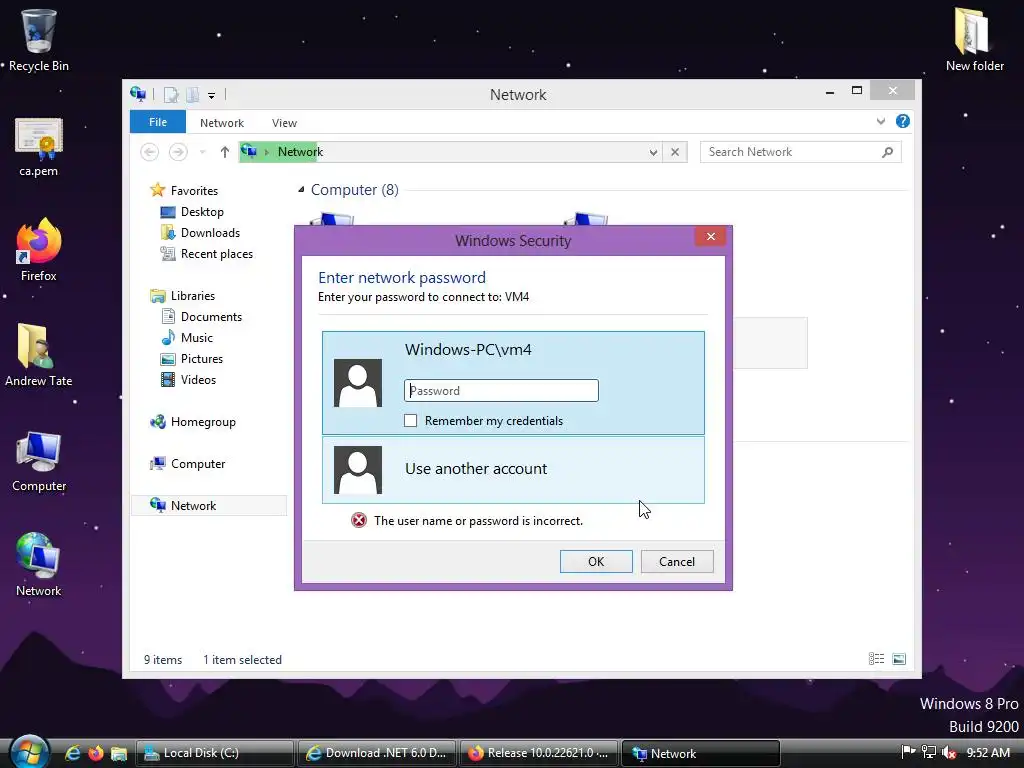Viewport: 1024px width, 768px height.
Task: Open the Network desktop icon
Action: coord(39,566)
